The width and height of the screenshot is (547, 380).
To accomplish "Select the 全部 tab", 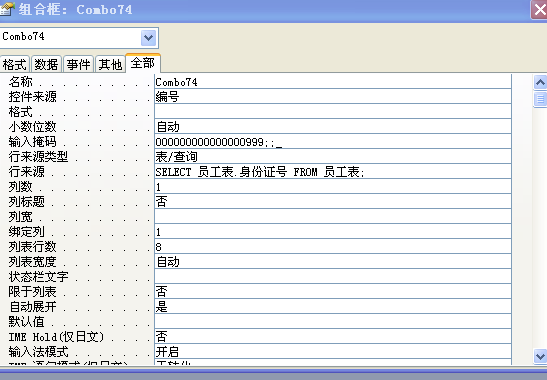I will coord(143,63).
